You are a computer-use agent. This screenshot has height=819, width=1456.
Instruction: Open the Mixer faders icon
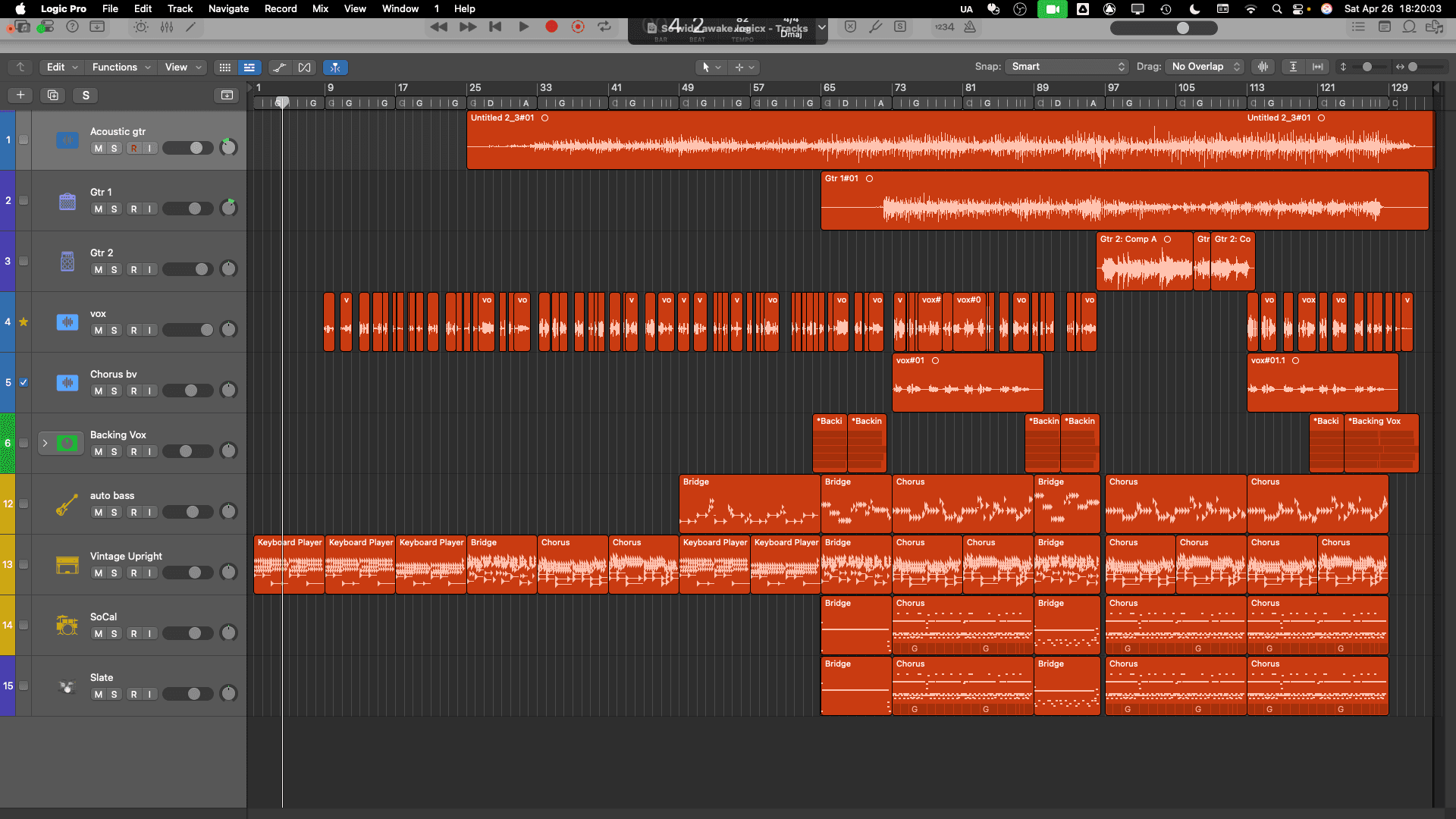[167, 27]
